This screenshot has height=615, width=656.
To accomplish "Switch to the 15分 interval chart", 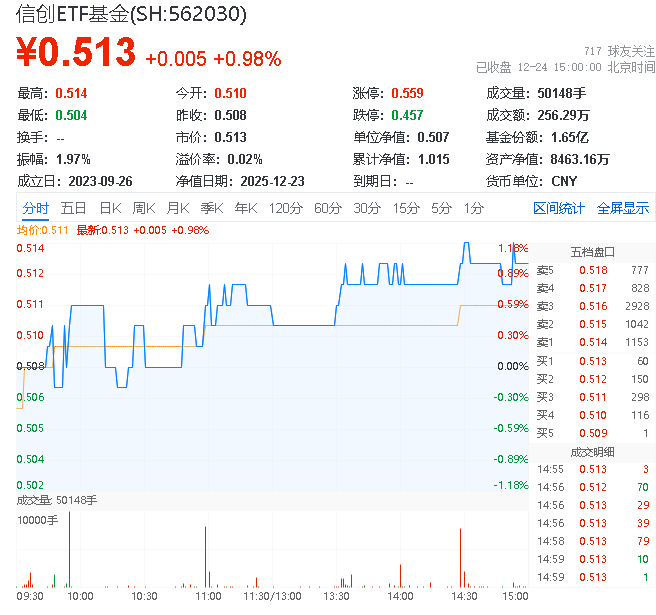I will (406, 208).
